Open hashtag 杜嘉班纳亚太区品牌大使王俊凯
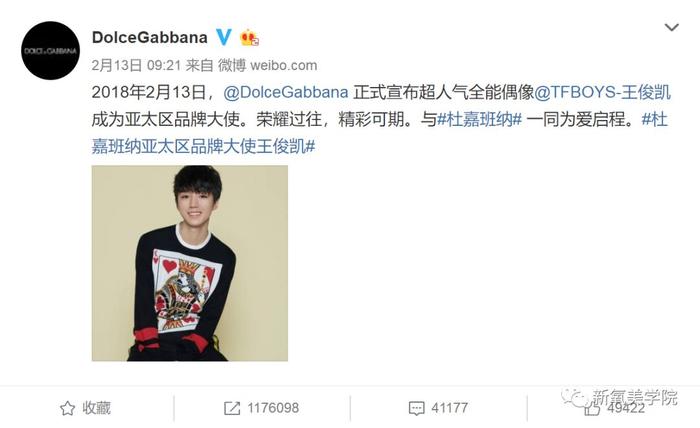 click(x=379, y=133)
